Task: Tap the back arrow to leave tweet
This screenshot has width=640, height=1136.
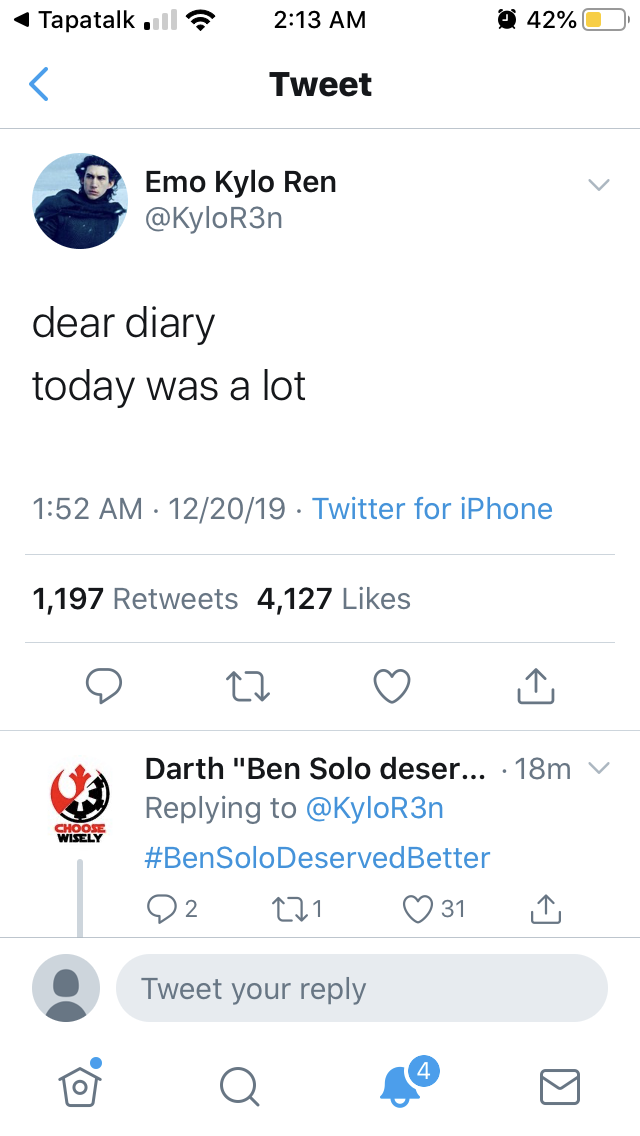Action: [38, 84]
